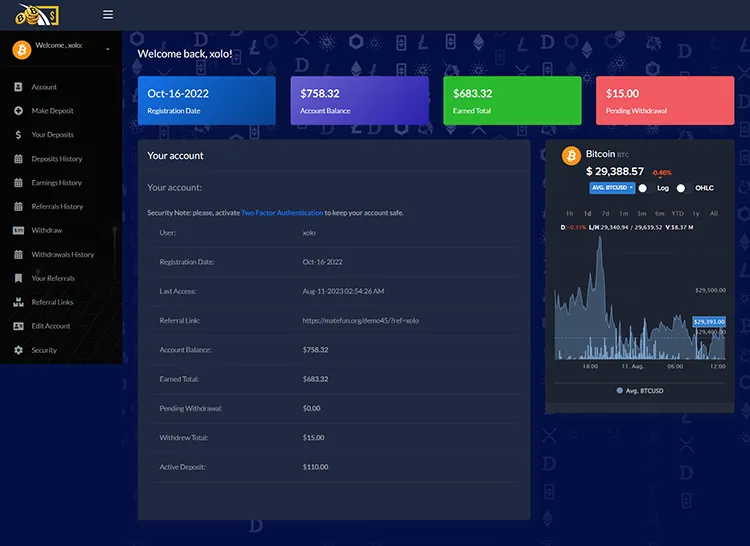Click the Registration Date blue card

point(207,100)
